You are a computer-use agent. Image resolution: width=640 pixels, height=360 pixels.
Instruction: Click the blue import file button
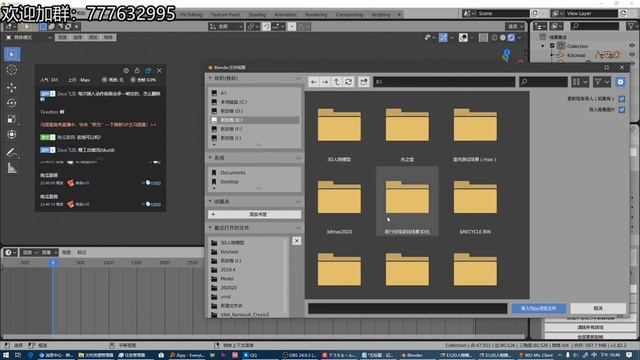[x=539, y=308]
